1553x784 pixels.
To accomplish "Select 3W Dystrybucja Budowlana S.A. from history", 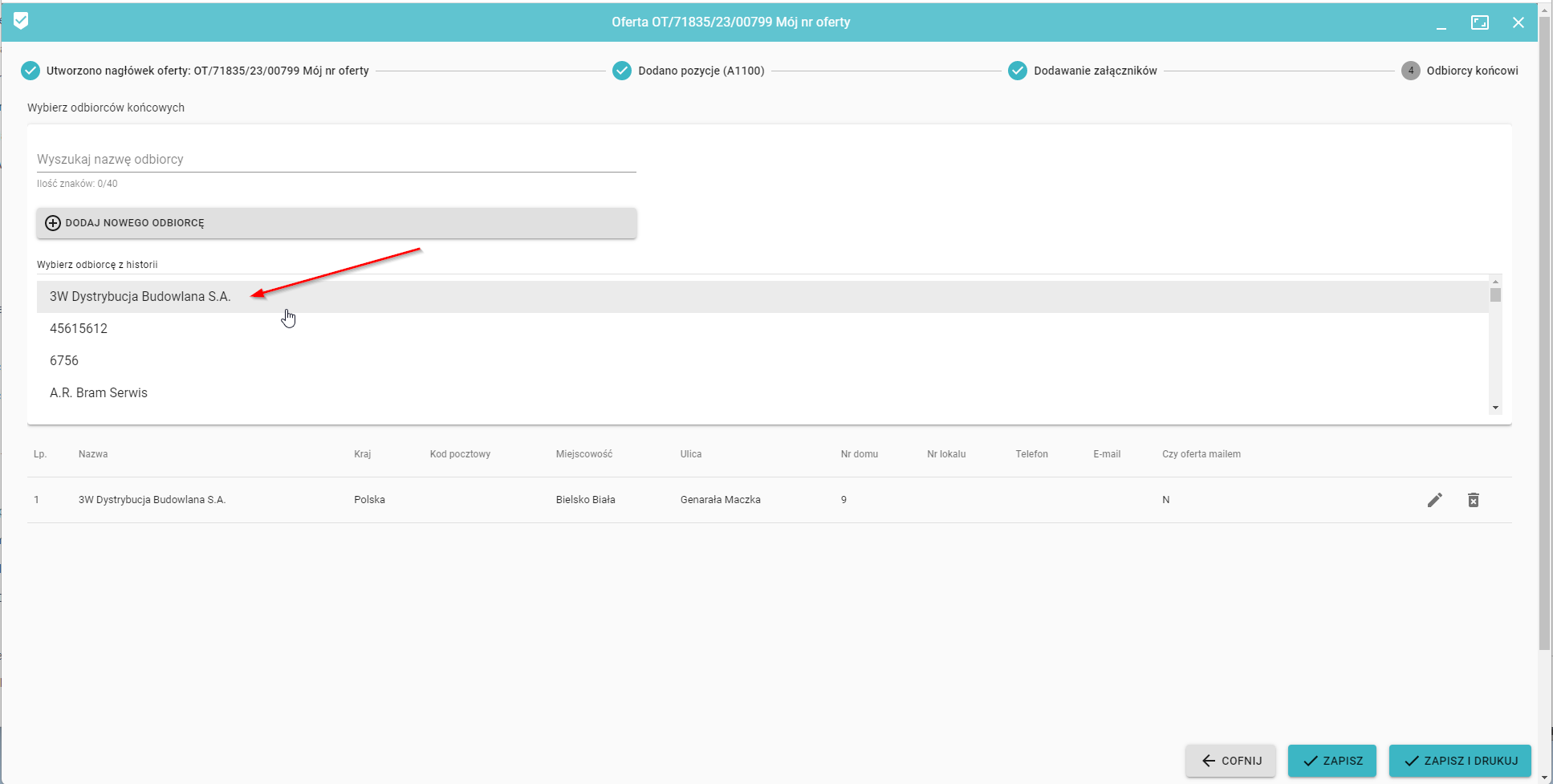I will (x=140, y=297).
